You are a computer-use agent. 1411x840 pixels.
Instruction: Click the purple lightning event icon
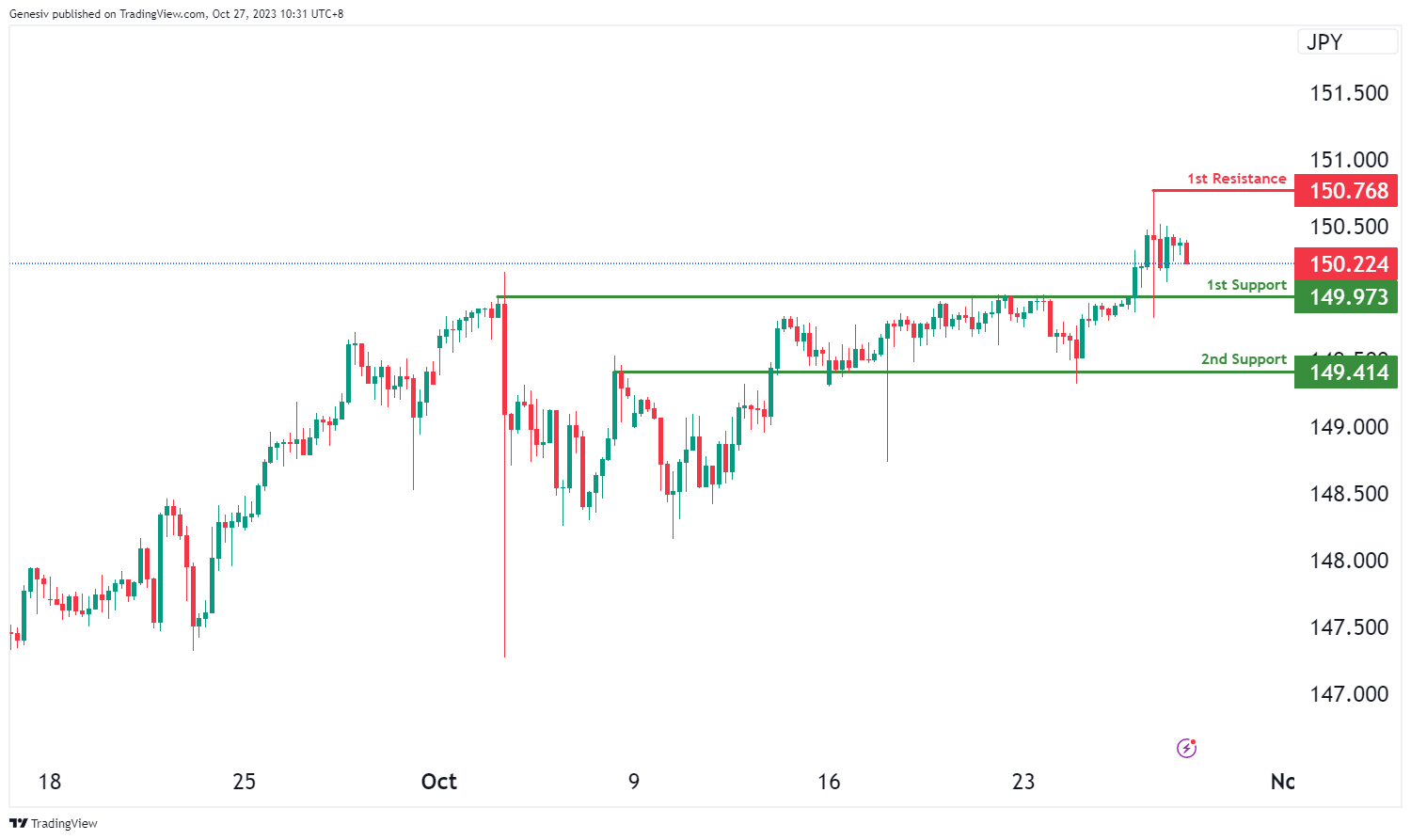pos(1186,749)
